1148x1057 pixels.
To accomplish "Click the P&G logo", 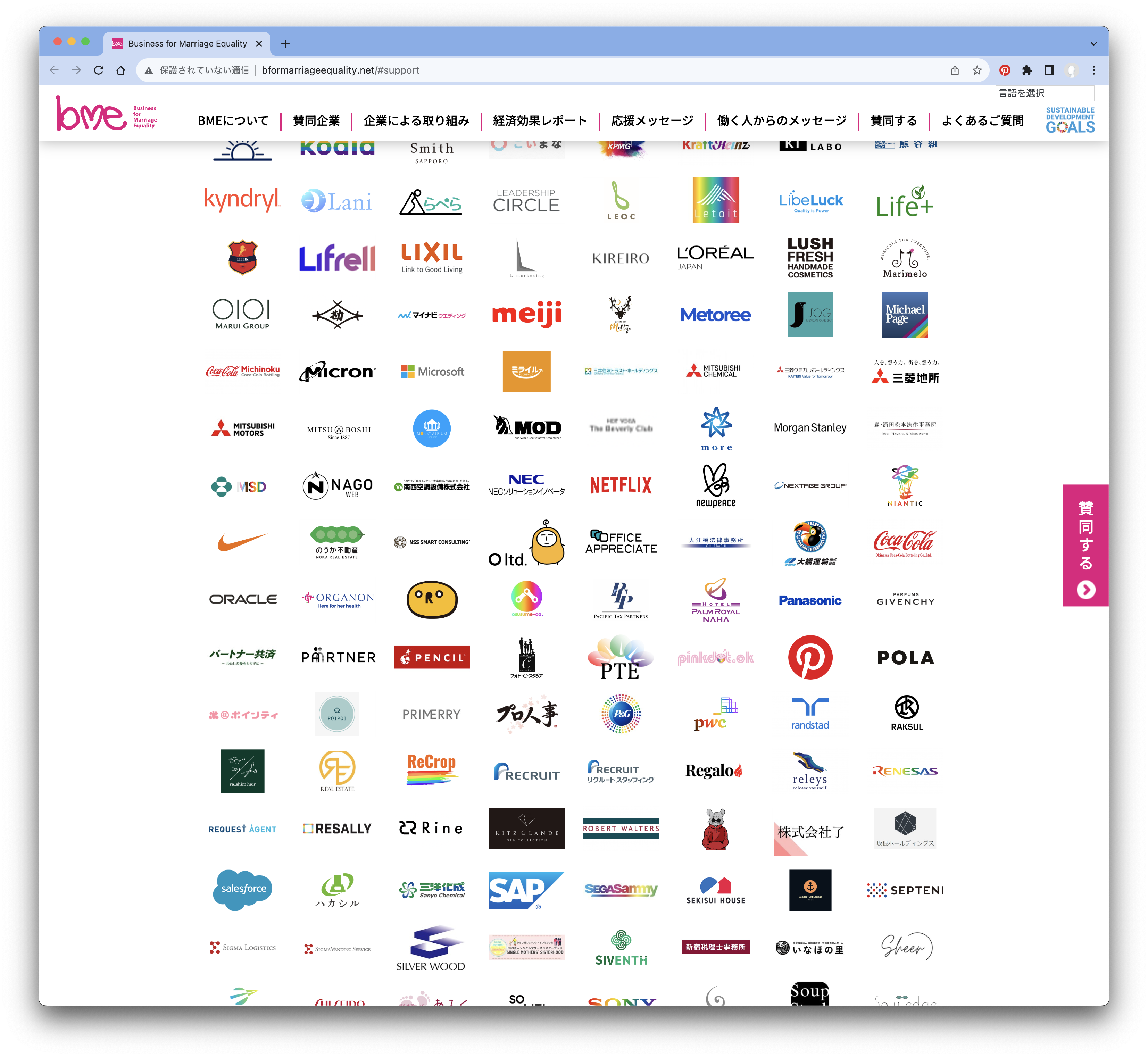I will pyautogui.click(x=621, y=714).
